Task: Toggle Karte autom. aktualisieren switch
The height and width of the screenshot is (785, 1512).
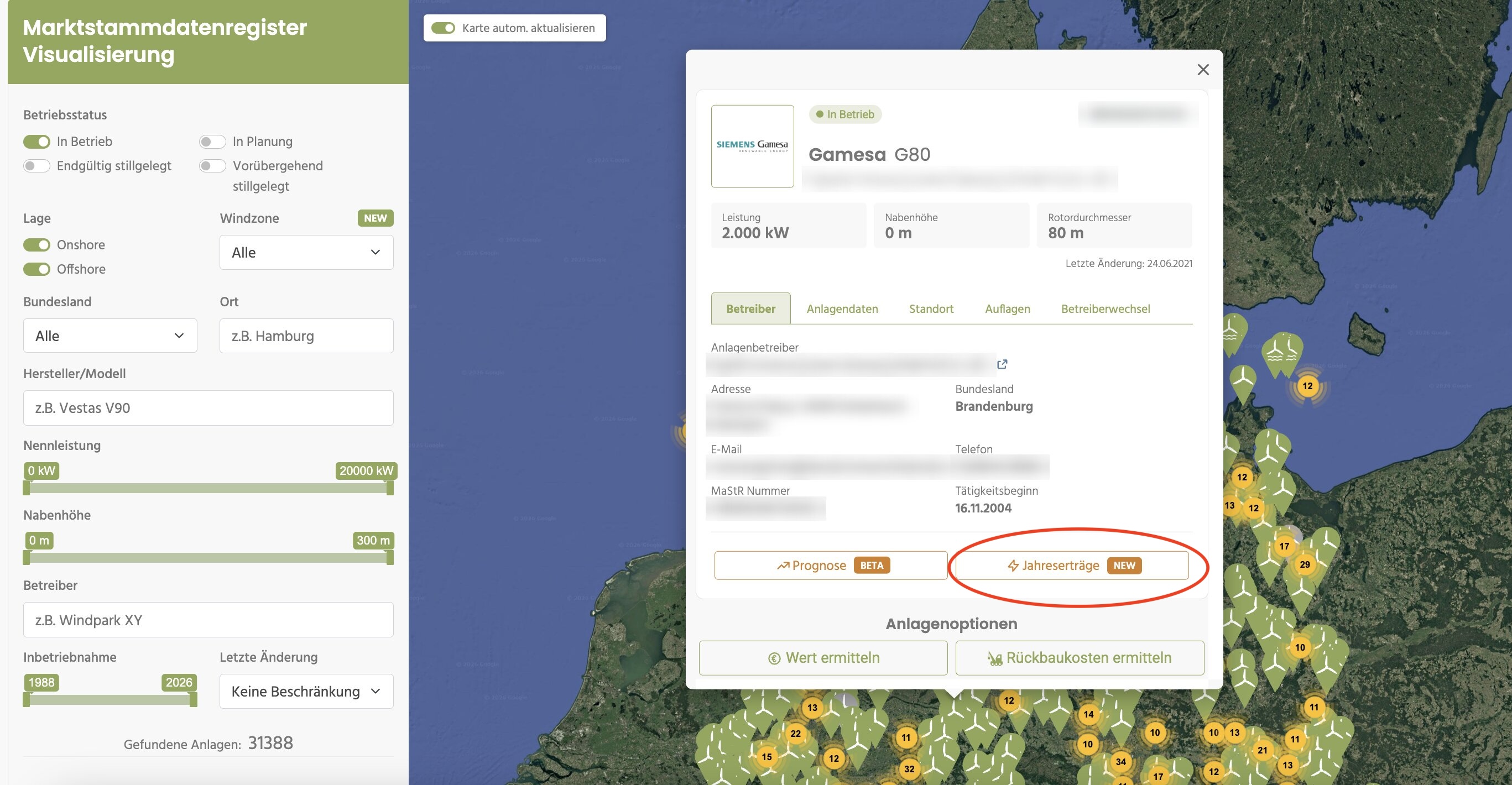Action: pos(443,28)
